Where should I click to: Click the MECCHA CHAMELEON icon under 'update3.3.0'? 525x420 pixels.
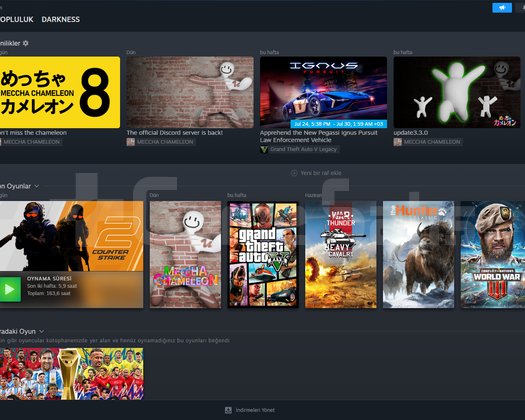pyautogui.click(x=397, y=142)
